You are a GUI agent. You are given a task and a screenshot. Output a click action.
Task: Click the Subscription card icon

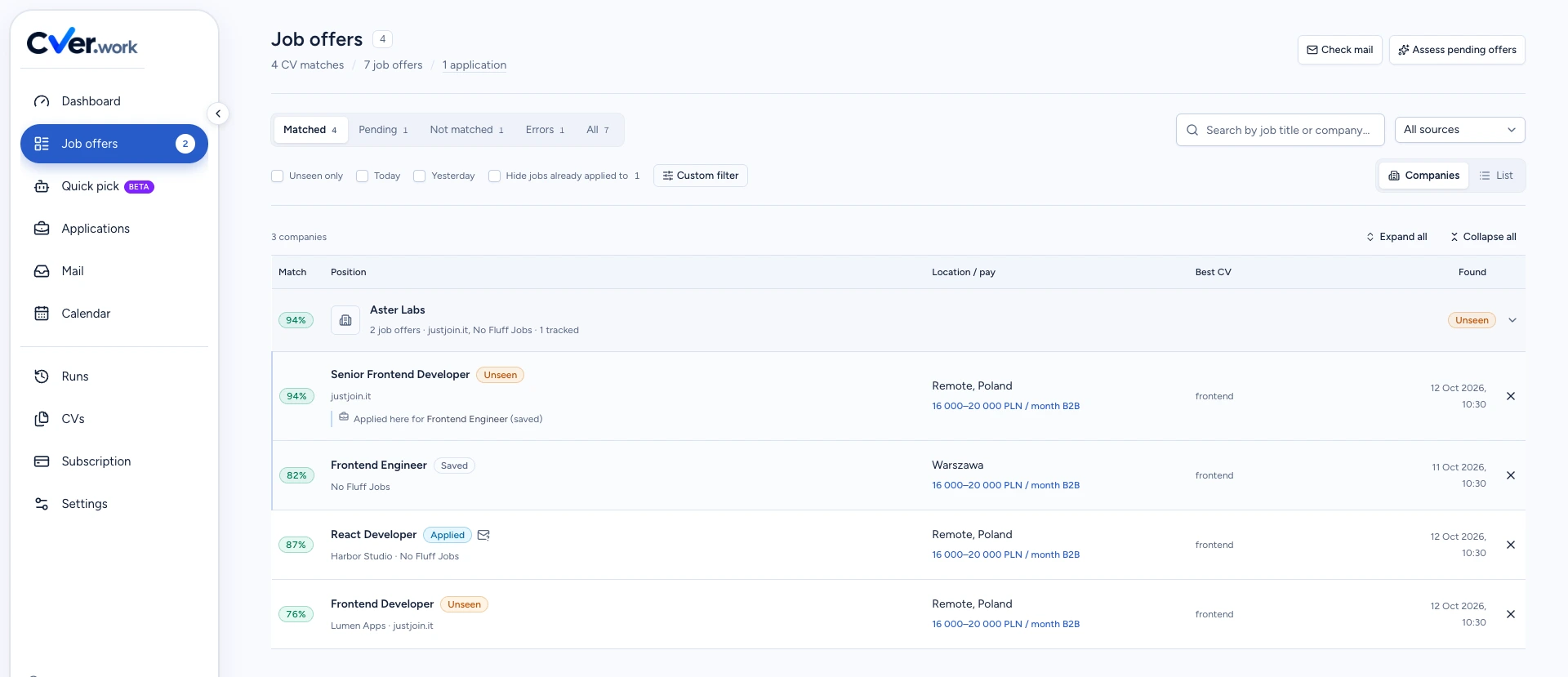click(42, 461)
